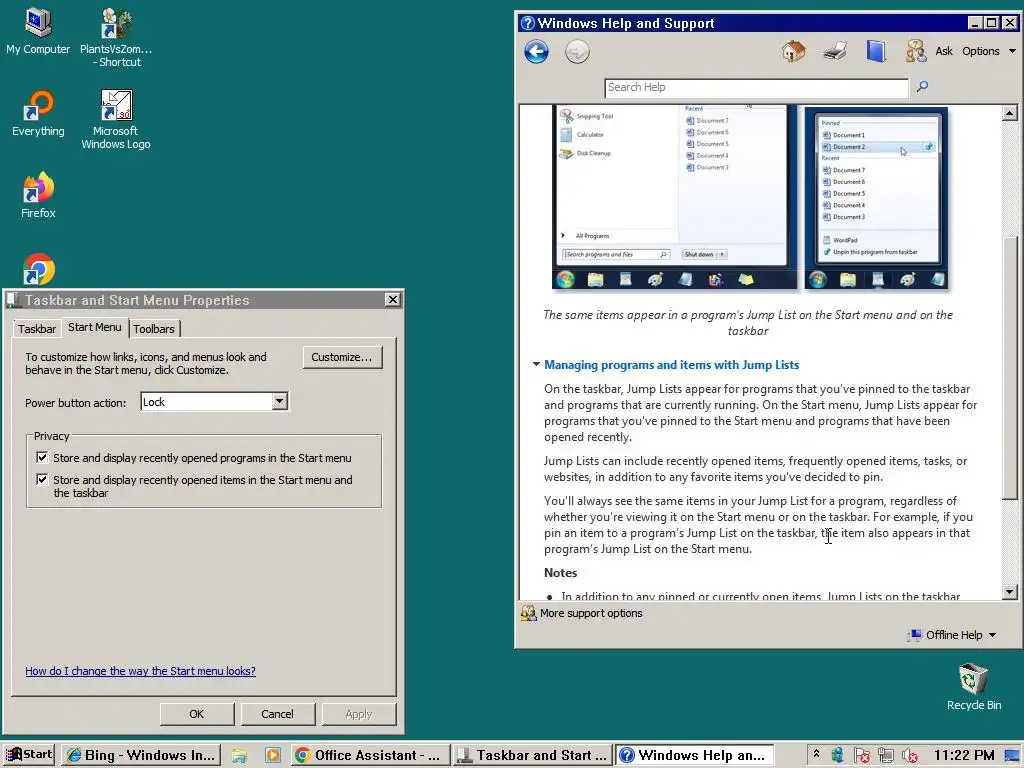Switch to Windows Help taskbar button

click(x=695, y=755)
